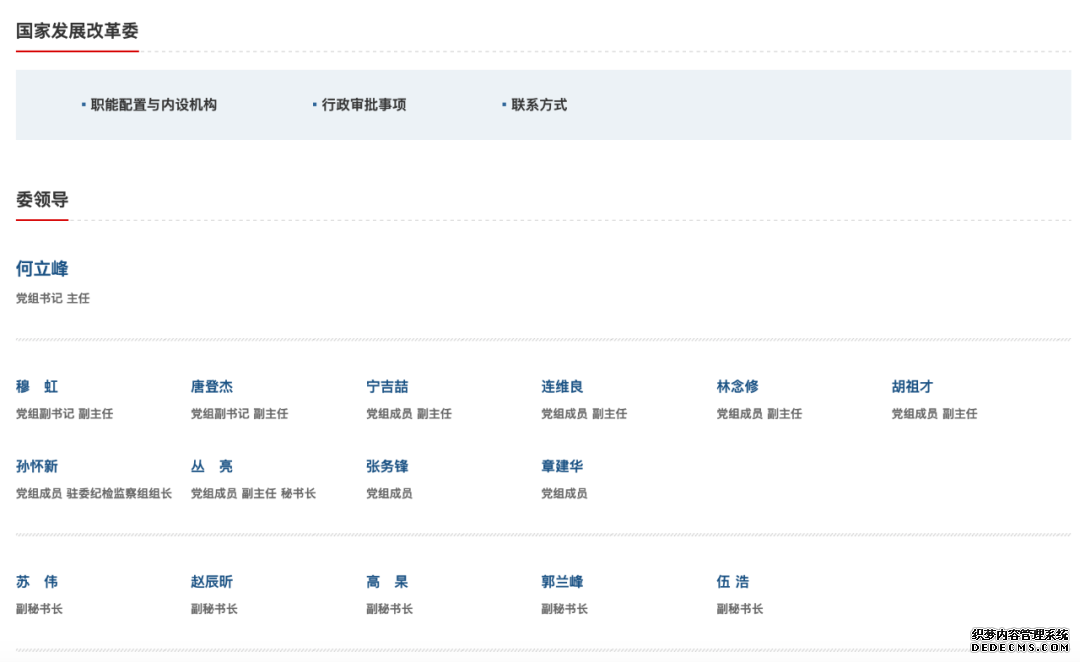Click 副秘书长 under 郭兰峰
The image size is (1080, 662).
tap(564, 610)
